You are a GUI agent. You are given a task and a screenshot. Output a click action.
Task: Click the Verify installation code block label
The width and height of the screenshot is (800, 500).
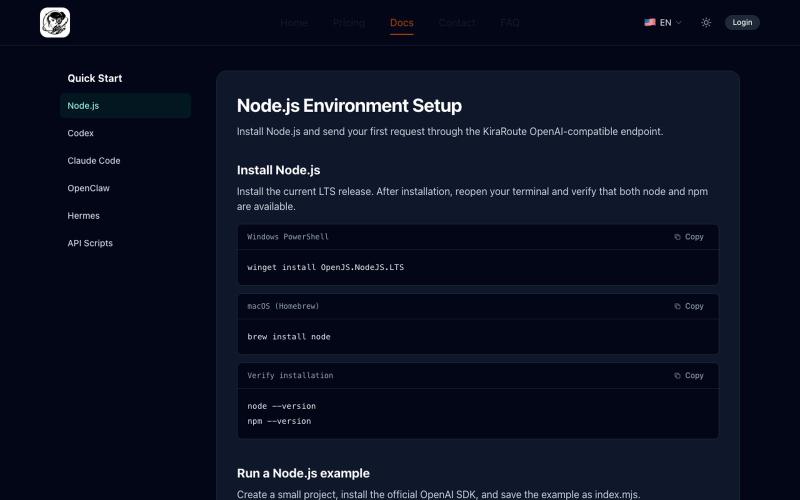tap(290, 376)
